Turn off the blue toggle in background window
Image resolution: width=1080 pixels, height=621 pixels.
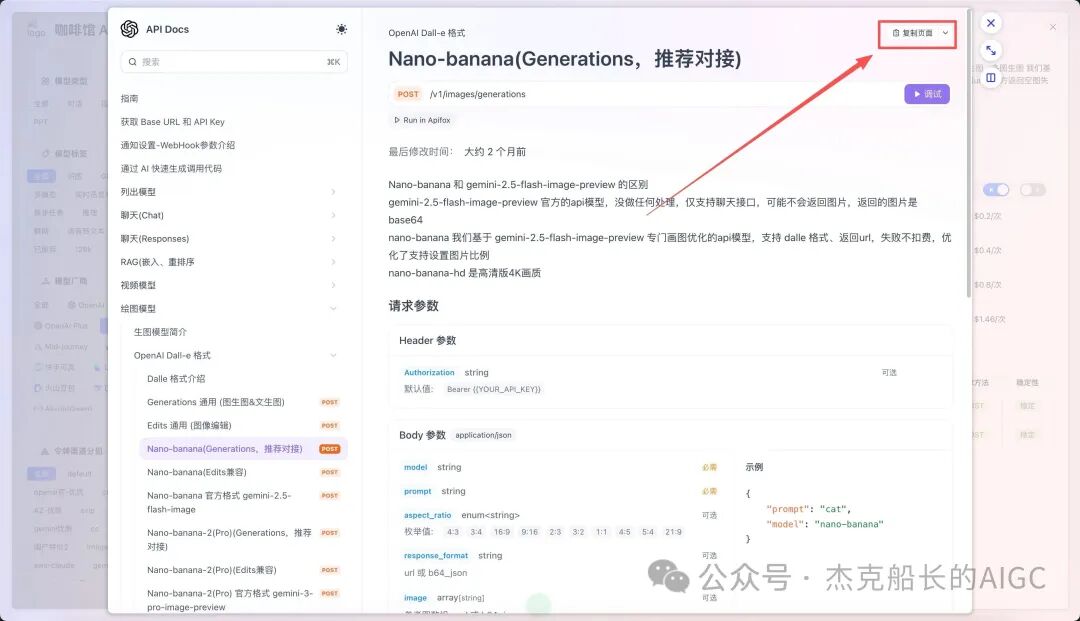tap(996, 189)
